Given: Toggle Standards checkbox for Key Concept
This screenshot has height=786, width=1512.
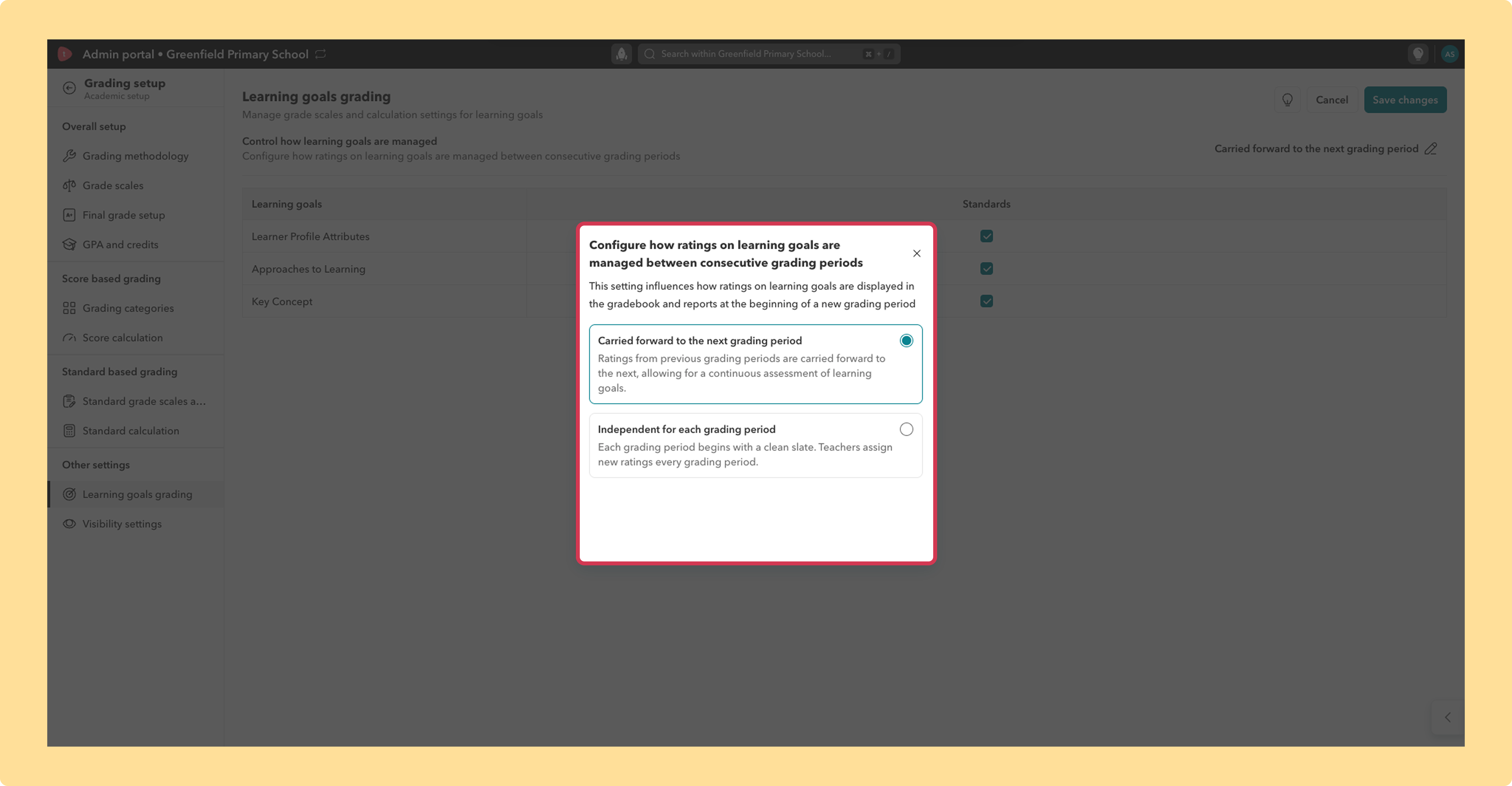Looking at the screenshot, I should pos(986,301).
